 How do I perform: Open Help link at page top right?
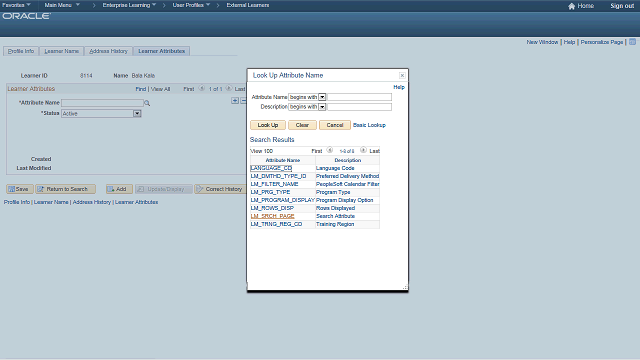pos(569,42)
